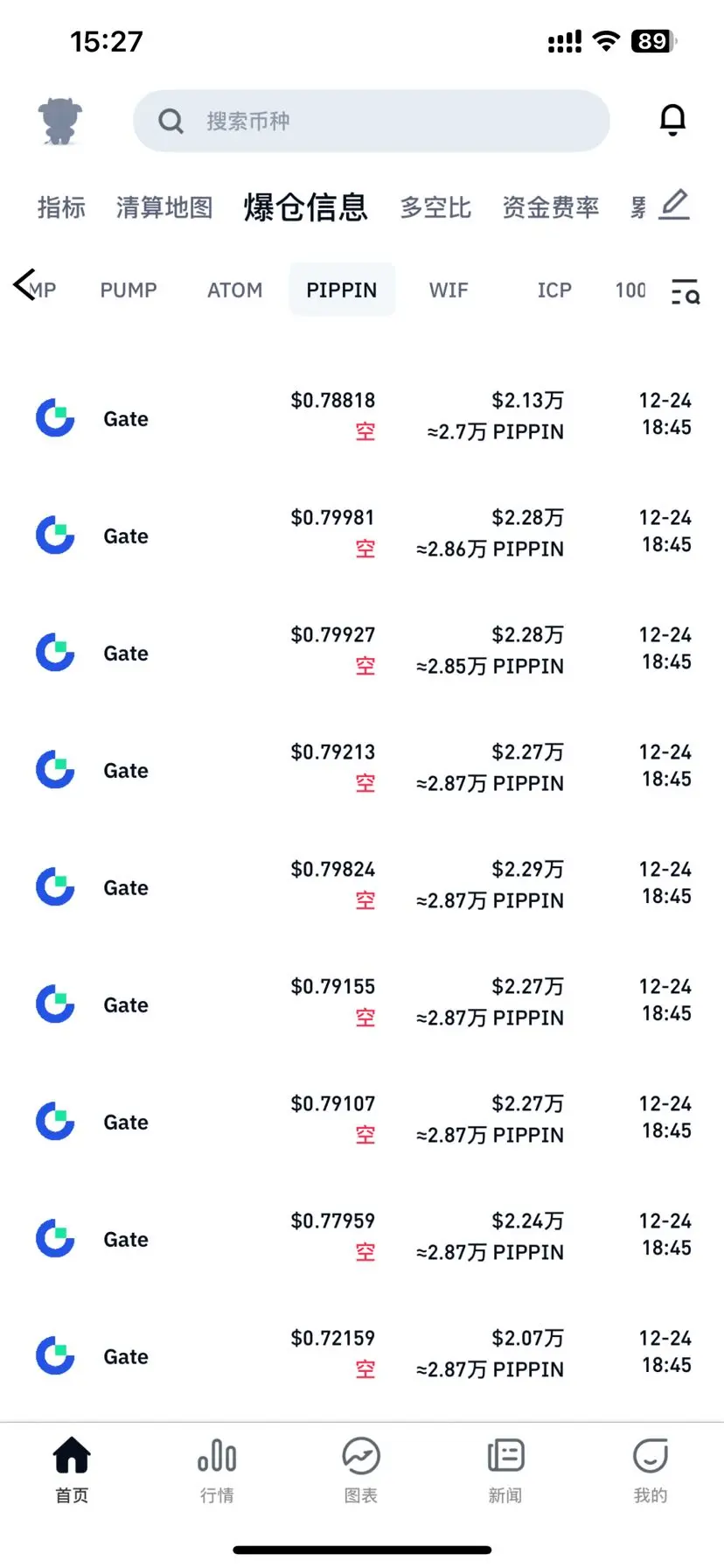Go to 首页 home tab icon
Screen dimensions: 724x1568
(x=72, y=1456)
